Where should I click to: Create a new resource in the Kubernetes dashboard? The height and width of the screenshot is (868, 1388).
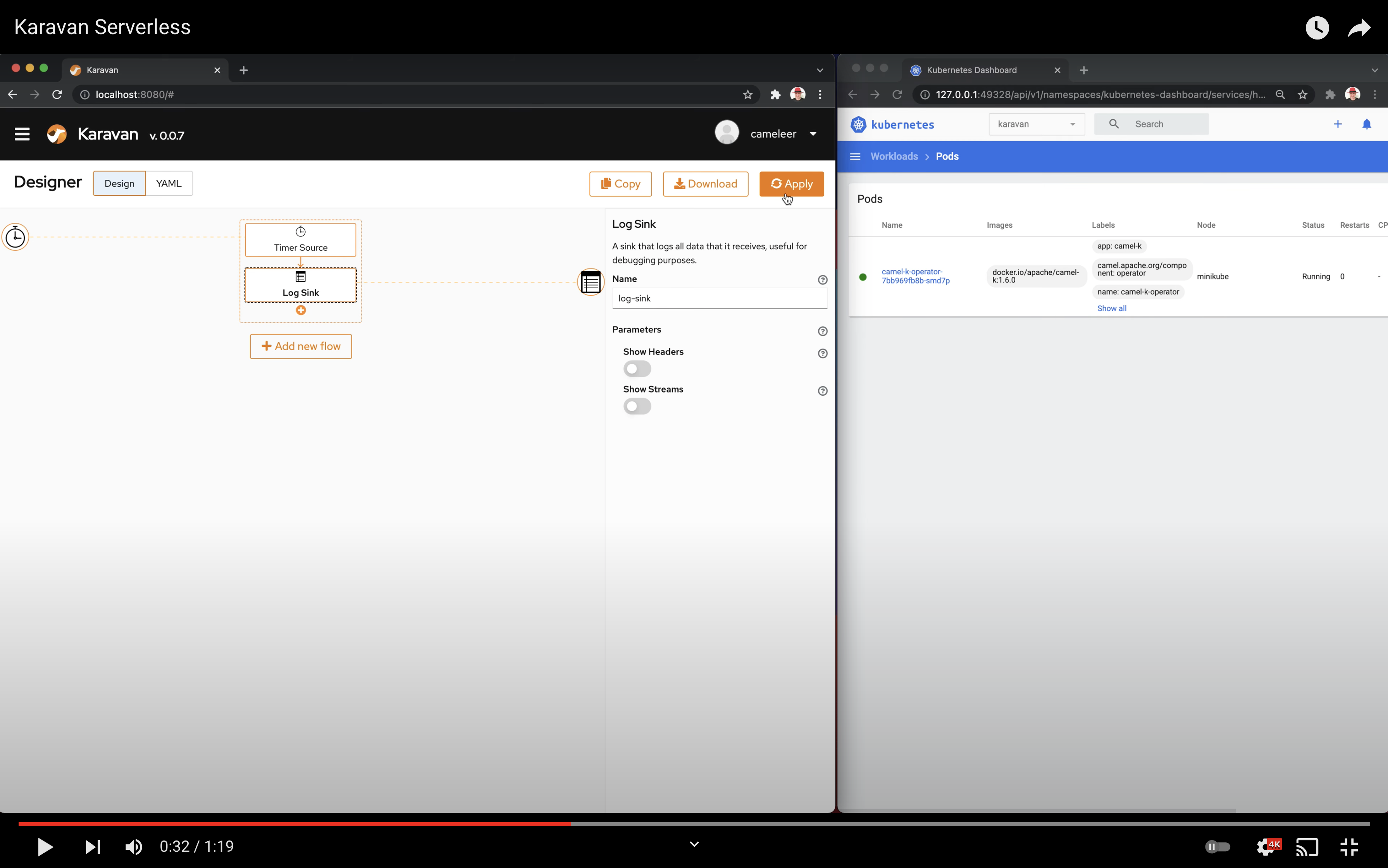click(1338, 124)
